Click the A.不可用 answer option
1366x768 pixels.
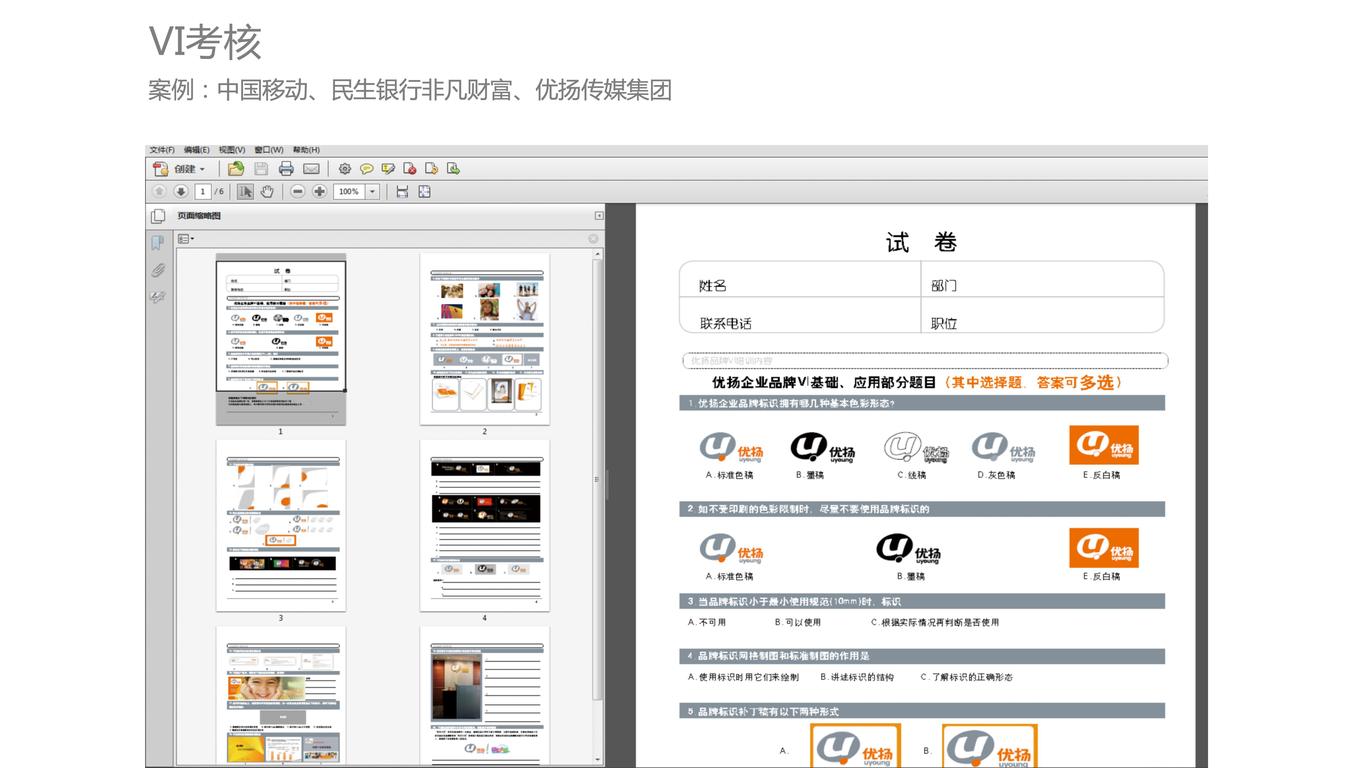pos(707,622)
